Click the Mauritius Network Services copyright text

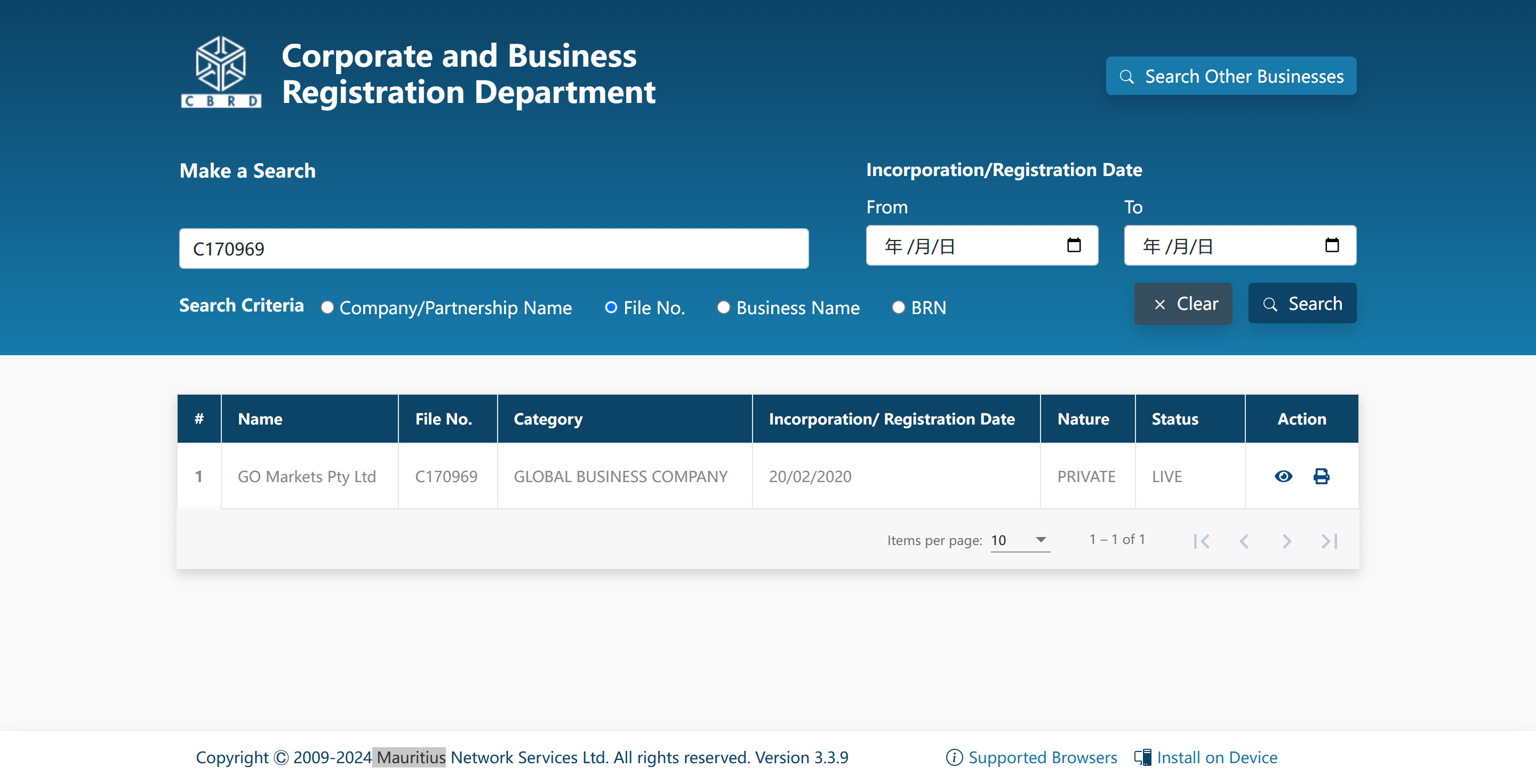(x=522, y=757)
